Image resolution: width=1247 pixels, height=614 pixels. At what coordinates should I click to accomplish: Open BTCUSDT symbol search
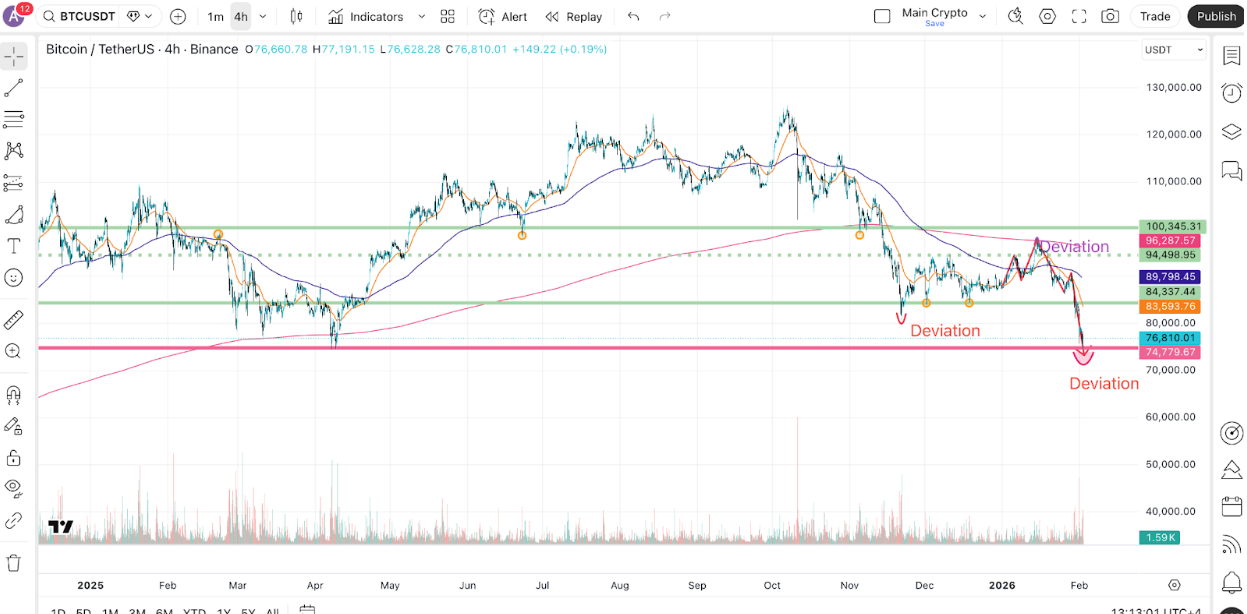[76, 16]
